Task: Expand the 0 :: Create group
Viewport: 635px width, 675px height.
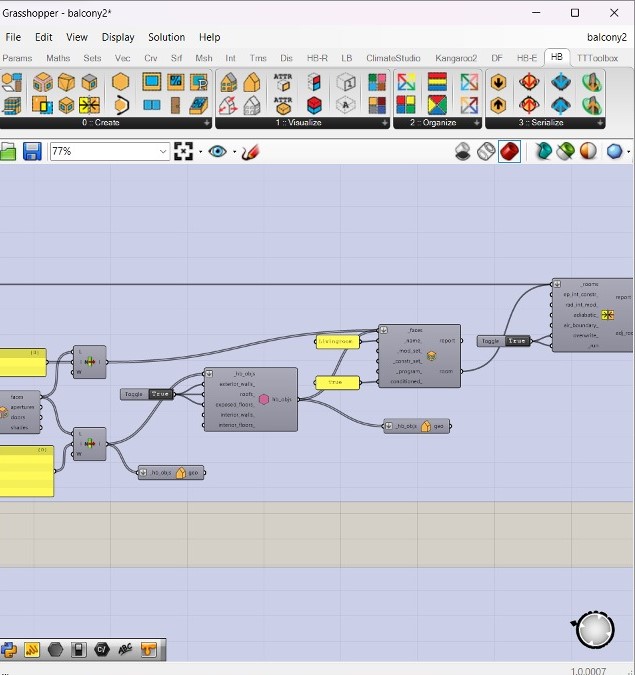Action: tap(207, 123)
